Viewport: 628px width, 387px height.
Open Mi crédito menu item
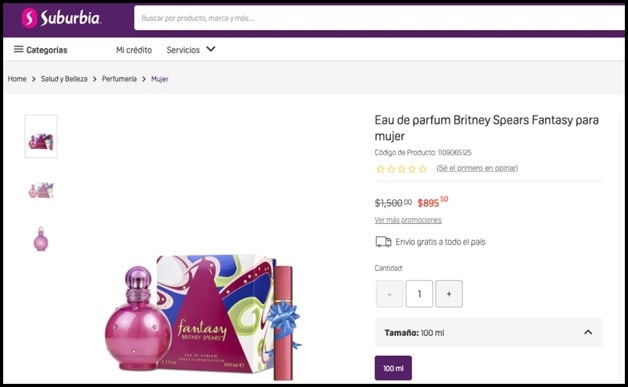[x=134, y=50]
